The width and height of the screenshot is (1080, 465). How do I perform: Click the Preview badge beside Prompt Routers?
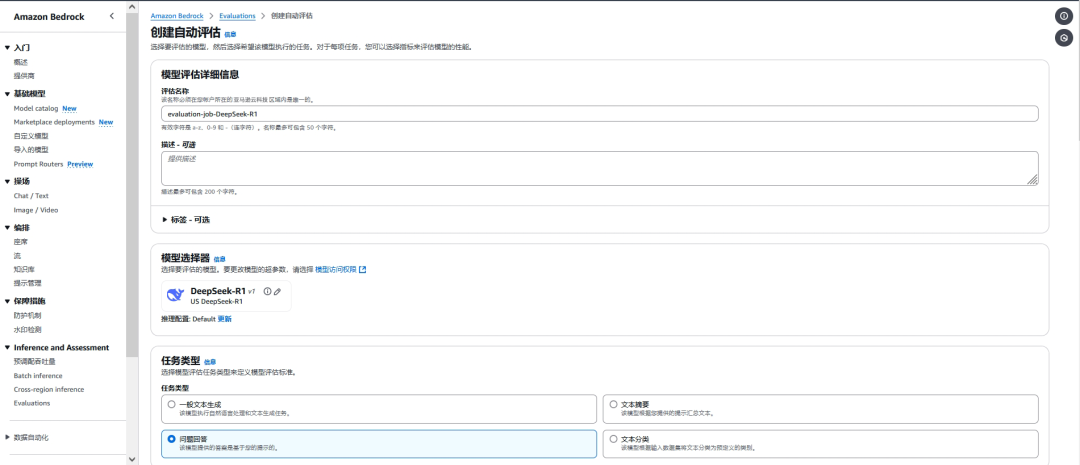coord(80,164)
